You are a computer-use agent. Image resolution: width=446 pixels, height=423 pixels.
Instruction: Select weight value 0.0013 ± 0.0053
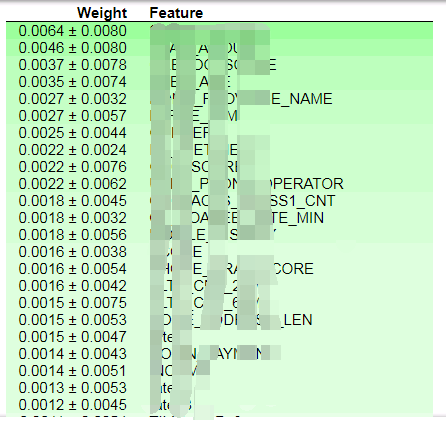point(73,388)
